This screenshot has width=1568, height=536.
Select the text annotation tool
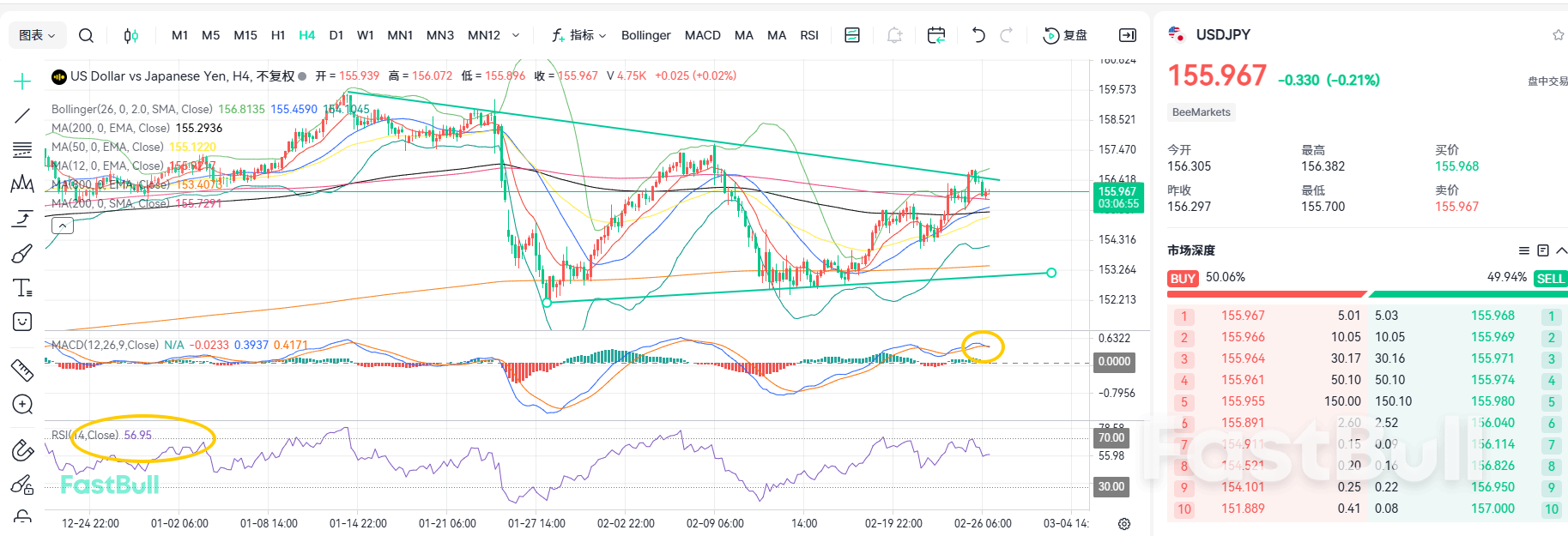pyautogui.click(x=22, y=287)
